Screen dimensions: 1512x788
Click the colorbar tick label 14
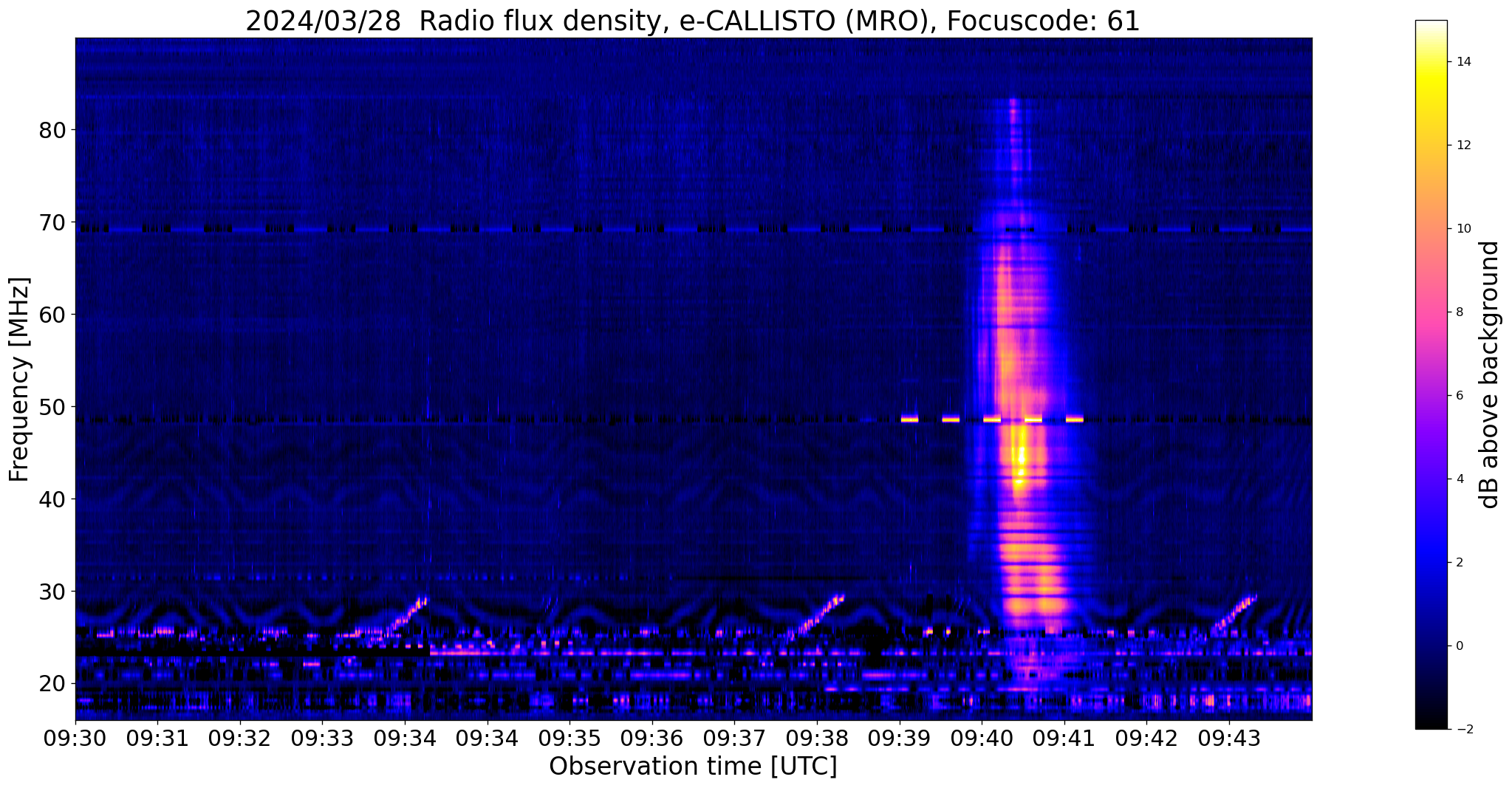coord(1463,62)
